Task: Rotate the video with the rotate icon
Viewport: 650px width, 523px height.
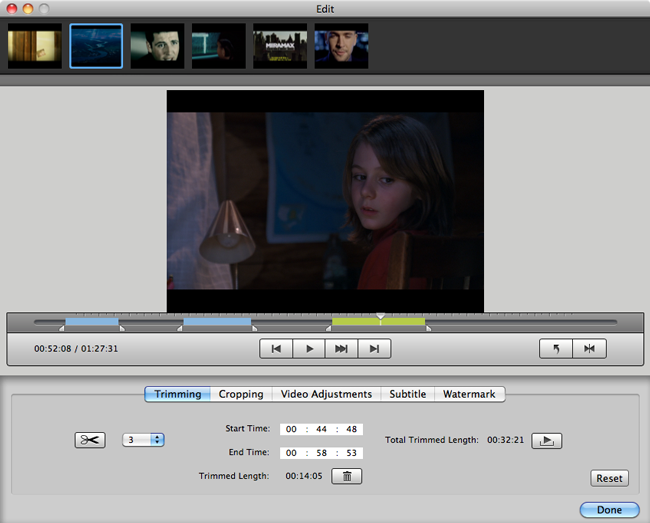Action: (556, 349)
